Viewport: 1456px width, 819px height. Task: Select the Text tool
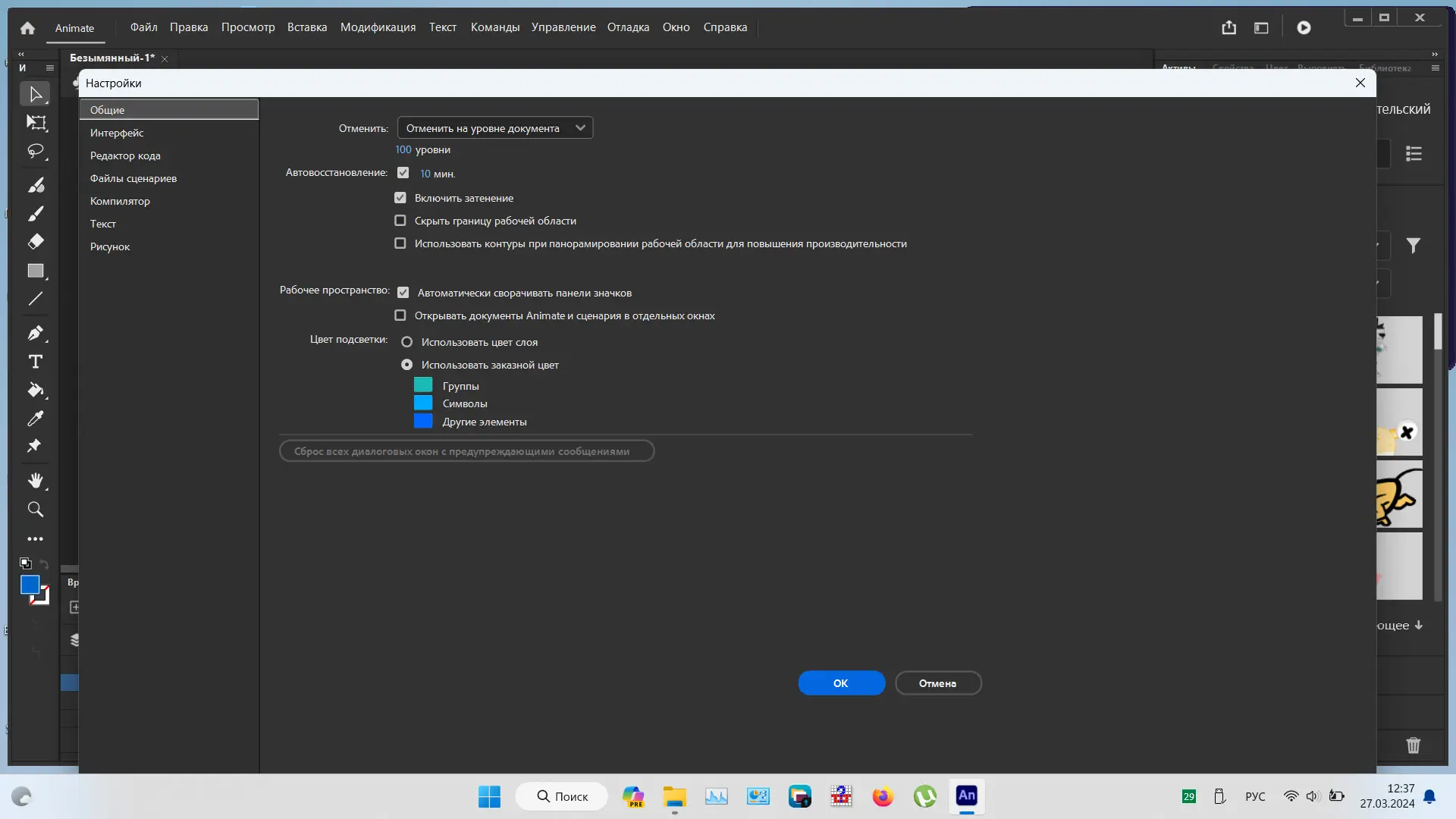[x=36, y=362]
